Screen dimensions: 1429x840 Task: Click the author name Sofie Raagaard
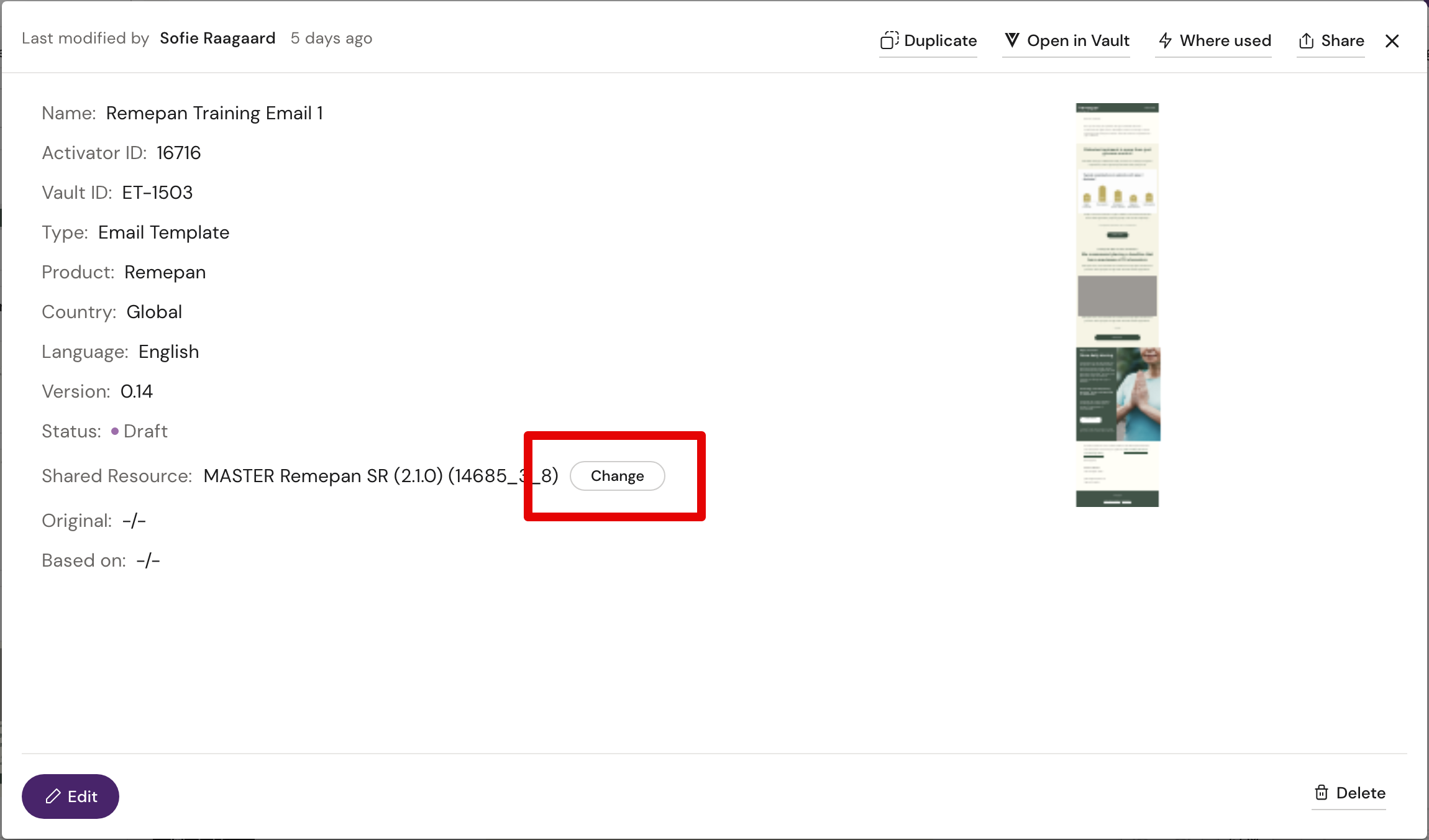click(217, 38)
